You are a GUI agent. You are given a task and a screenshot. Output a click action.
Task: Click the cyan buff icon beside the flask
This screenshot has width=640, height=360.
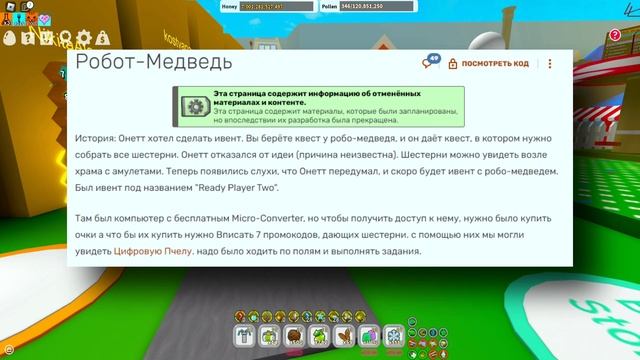tap(19, 19)
